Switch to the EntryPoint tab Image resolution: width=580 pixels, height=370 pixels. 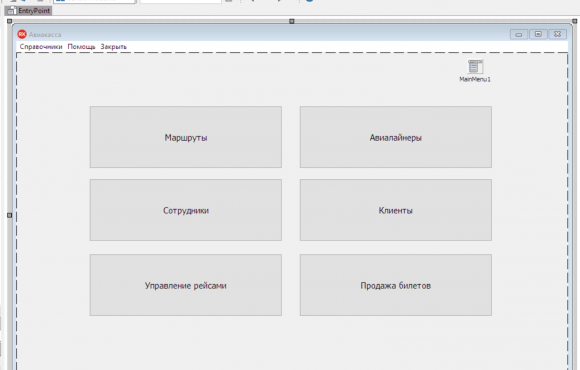28,11
